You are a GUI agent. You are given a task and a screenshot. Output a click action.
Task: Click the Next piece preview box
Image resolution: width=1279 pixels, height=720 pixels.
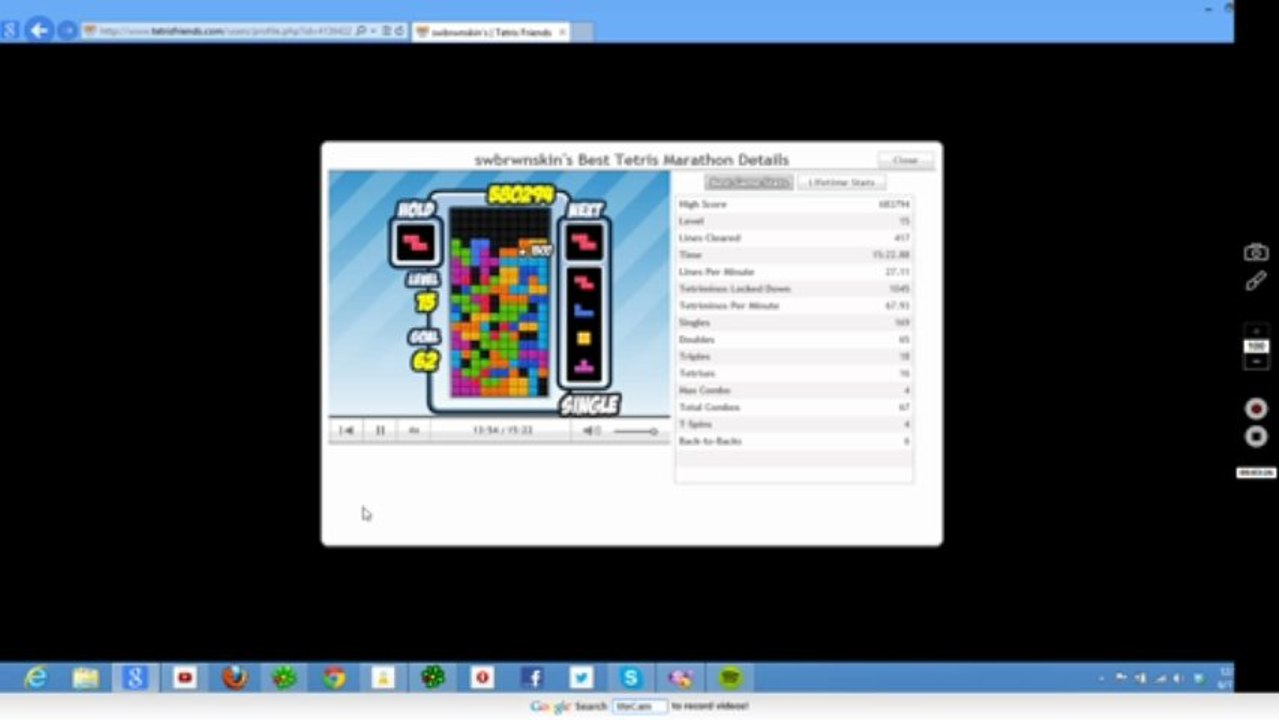(584, 242)
